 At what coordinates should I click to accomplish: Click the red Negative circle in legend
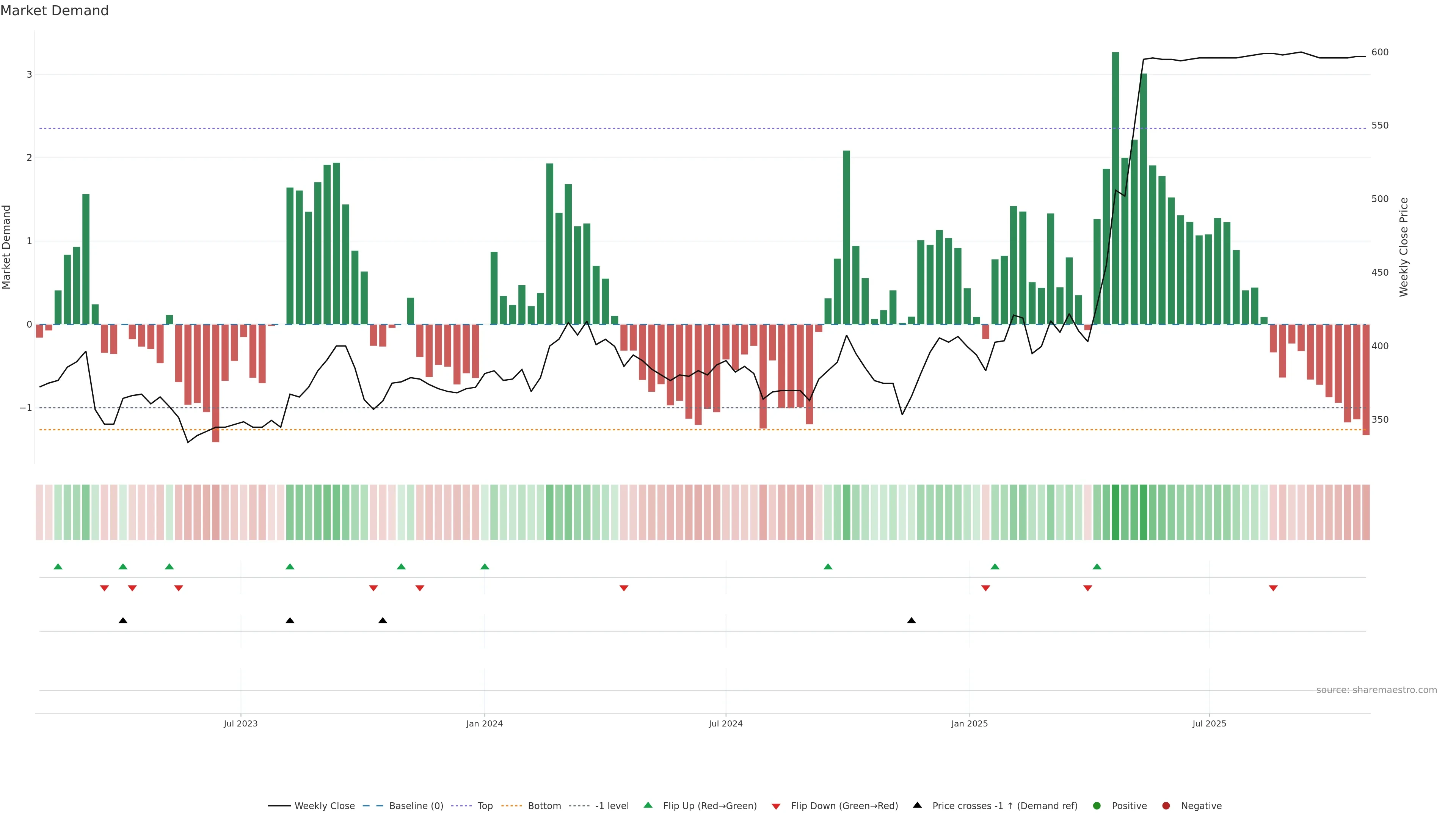[x=1166, y=806]
